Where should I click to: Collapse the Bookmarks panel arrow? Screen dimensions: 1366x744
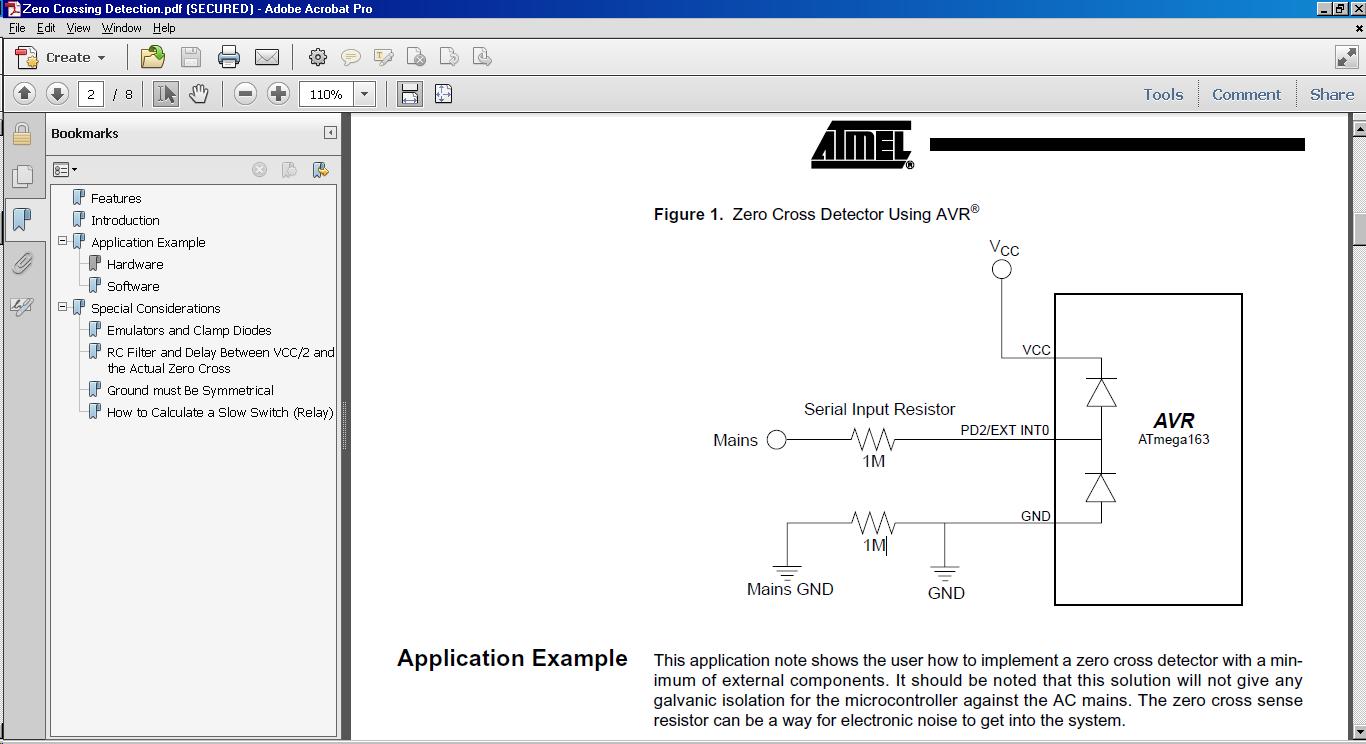point(330,133)
